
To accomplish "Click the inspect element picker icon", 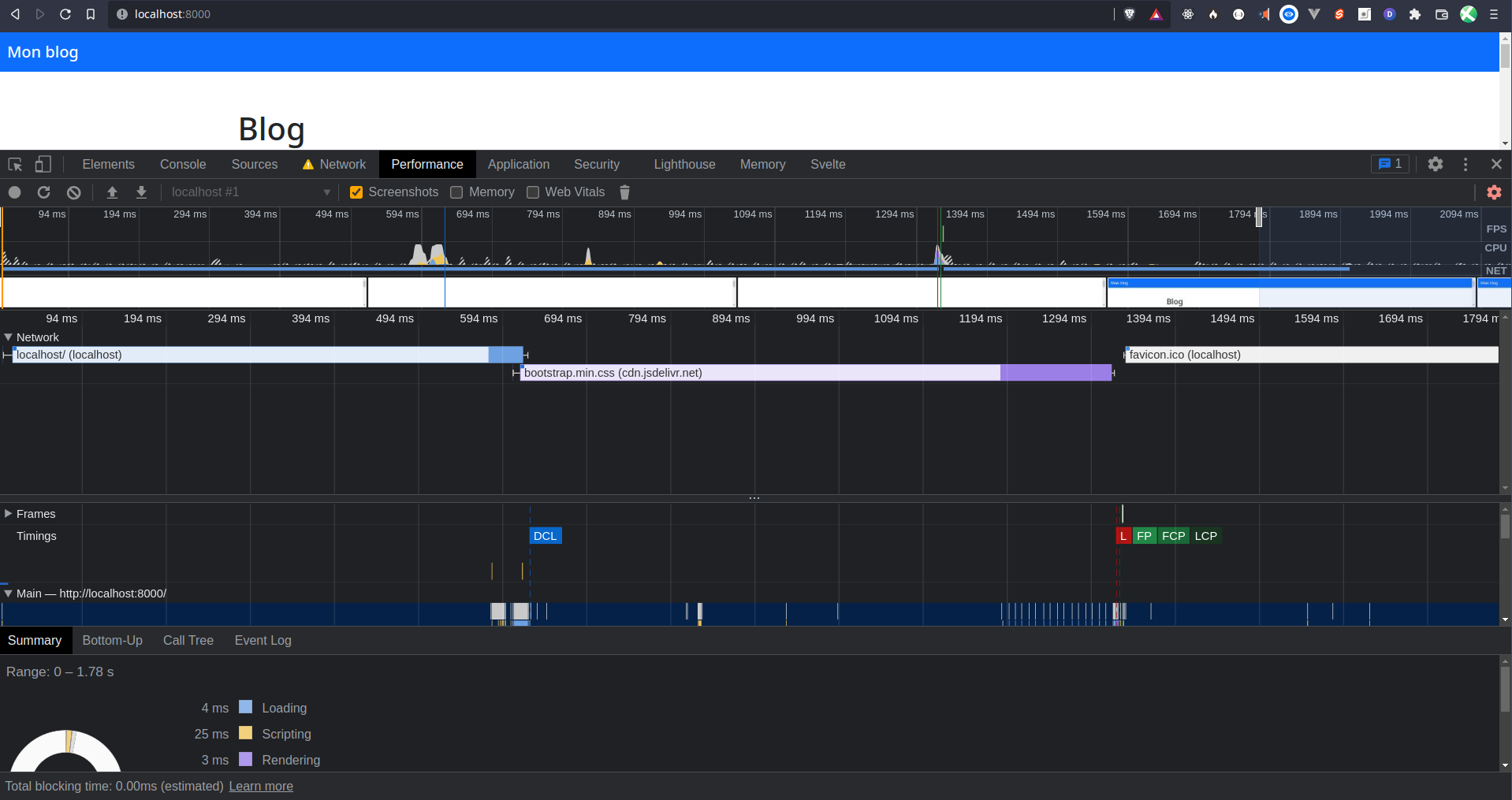I will [15, 164].
